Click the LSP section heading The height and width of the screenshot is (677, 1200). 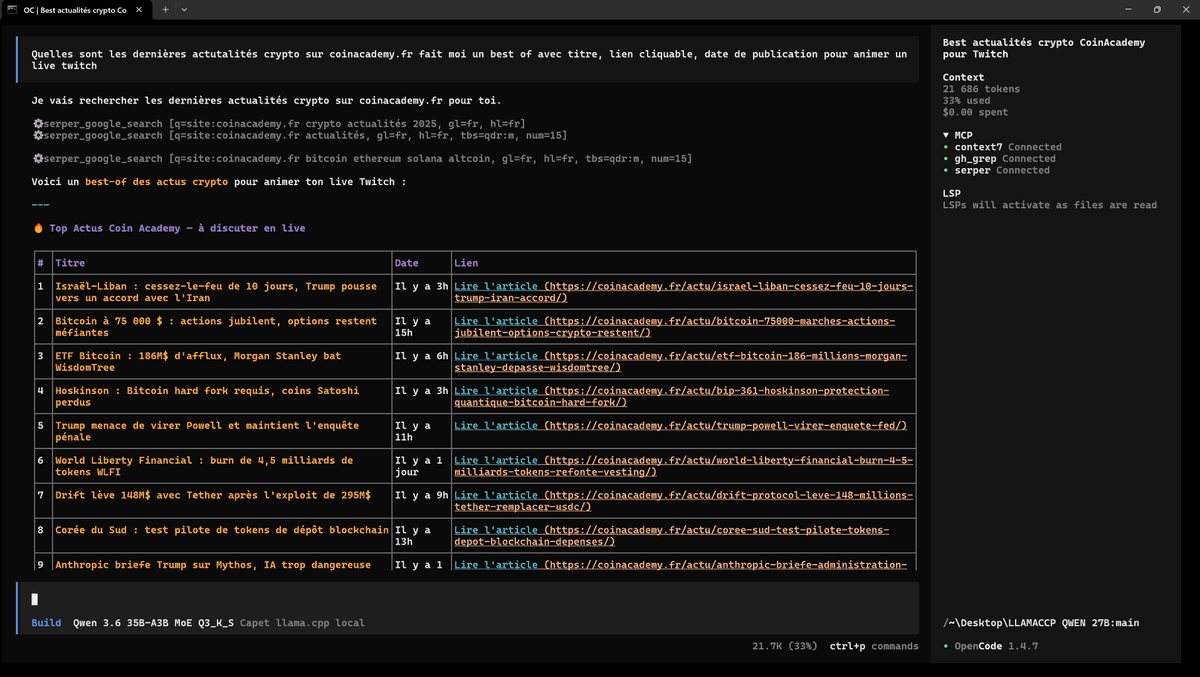(952, 193)
